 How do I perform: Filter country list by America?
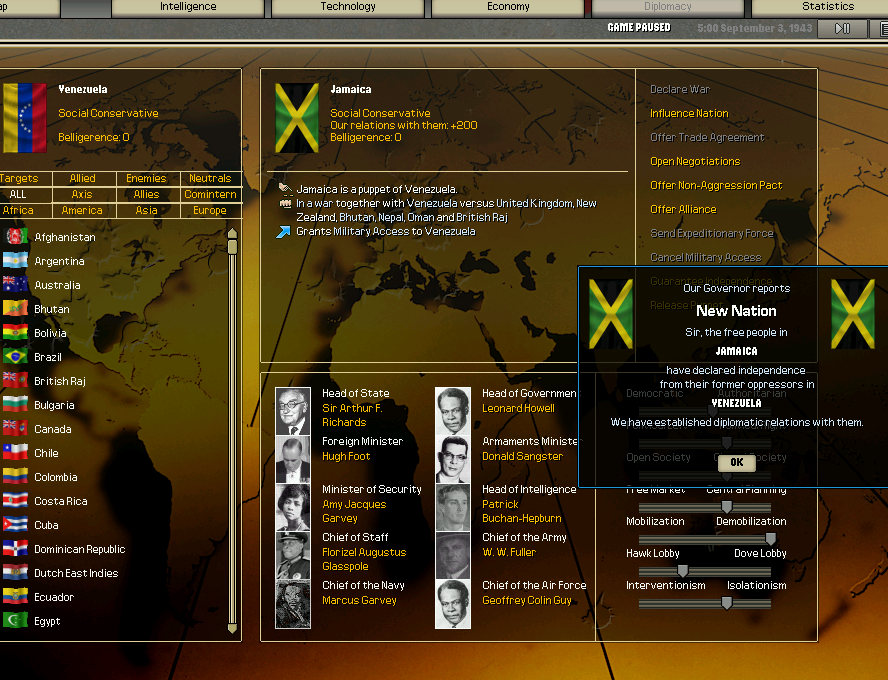82,210
